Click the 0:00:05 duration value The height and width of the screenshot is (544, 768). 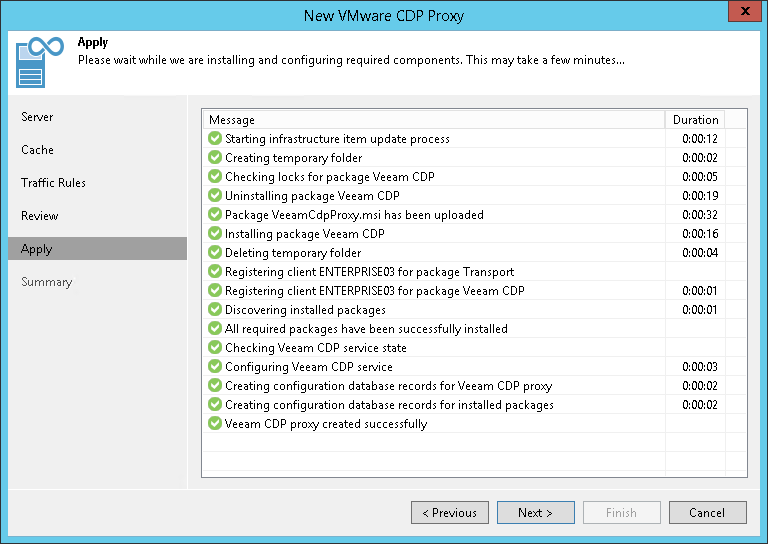point(700,177)
